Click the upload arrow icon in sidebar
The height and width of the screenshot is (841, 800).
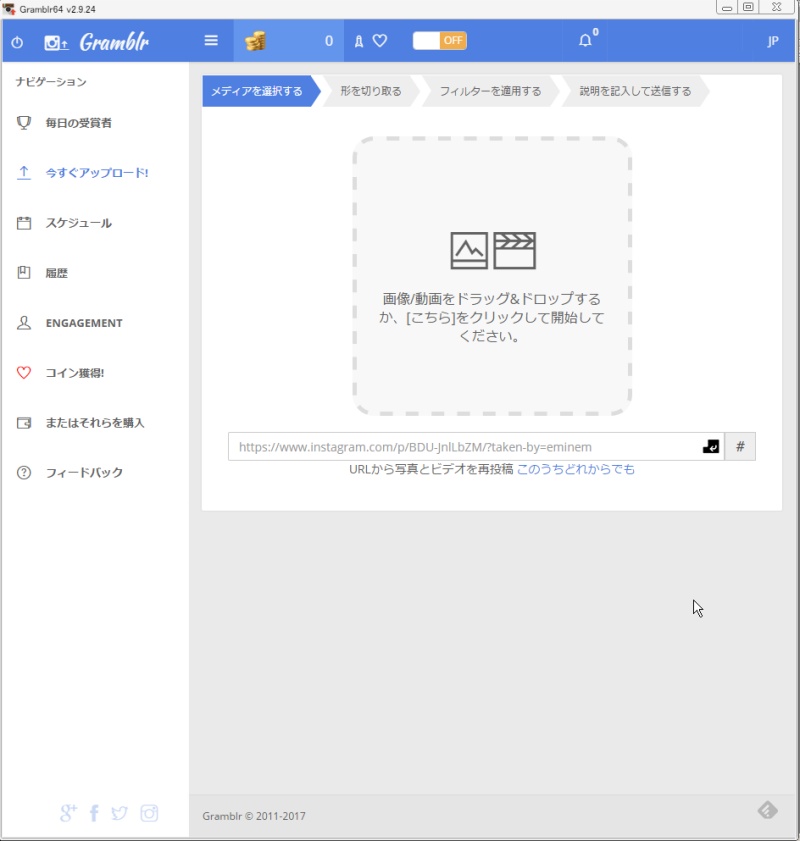pos(24,173)
